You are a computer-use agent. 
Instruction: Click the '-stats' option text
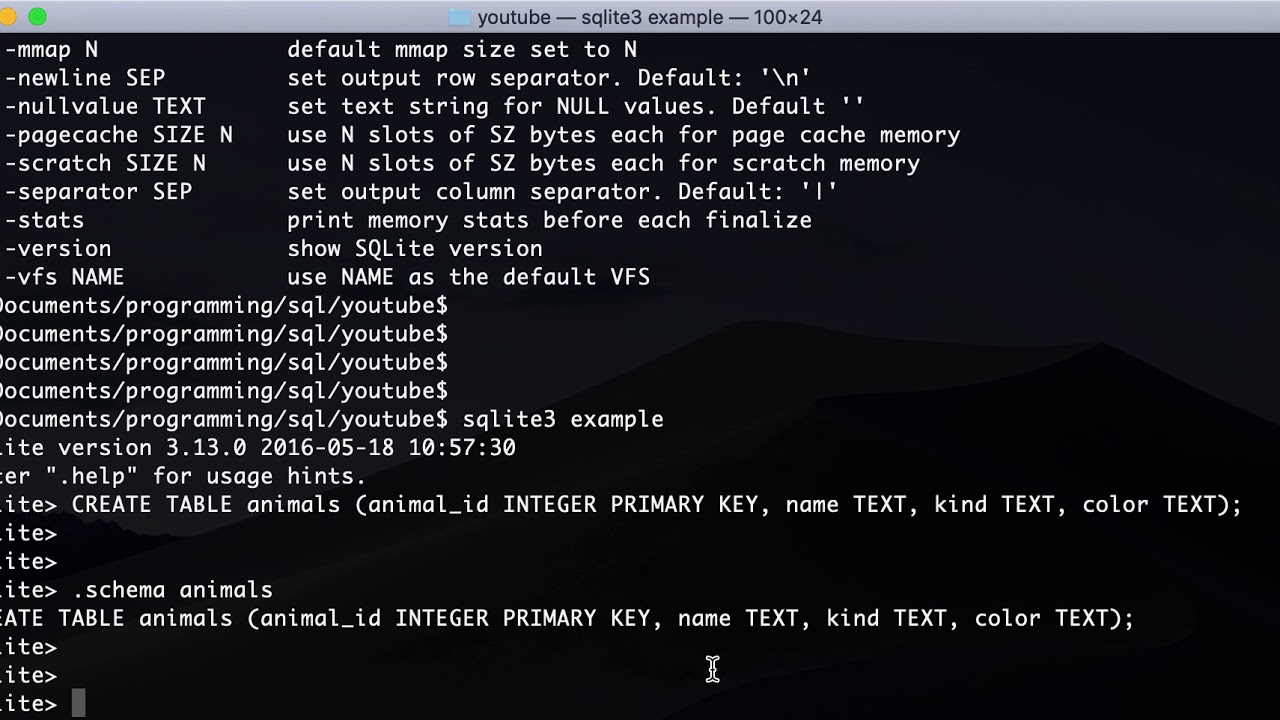click(x=44, y=220)
